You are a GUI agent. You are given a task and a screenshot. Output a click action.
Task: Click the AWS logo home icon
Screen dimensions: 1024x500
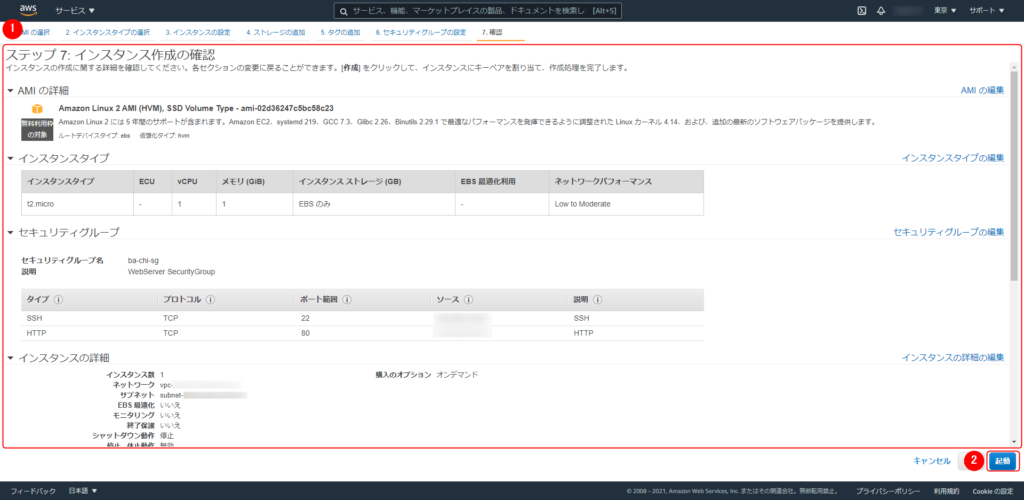click(x=28, y=10)
